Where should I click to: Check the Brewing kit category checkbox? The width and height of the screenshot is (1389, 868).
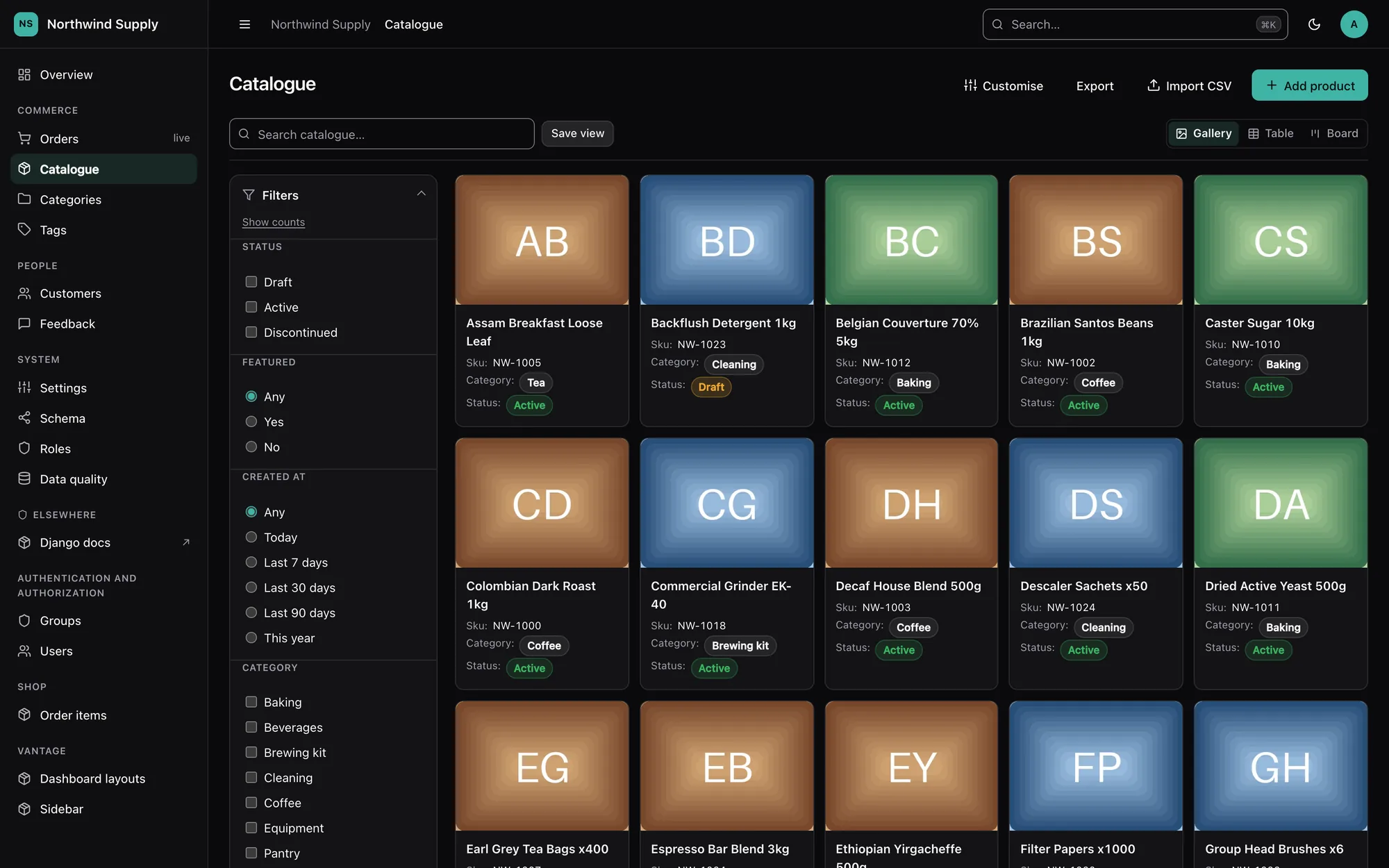click(x=251, y=752)
